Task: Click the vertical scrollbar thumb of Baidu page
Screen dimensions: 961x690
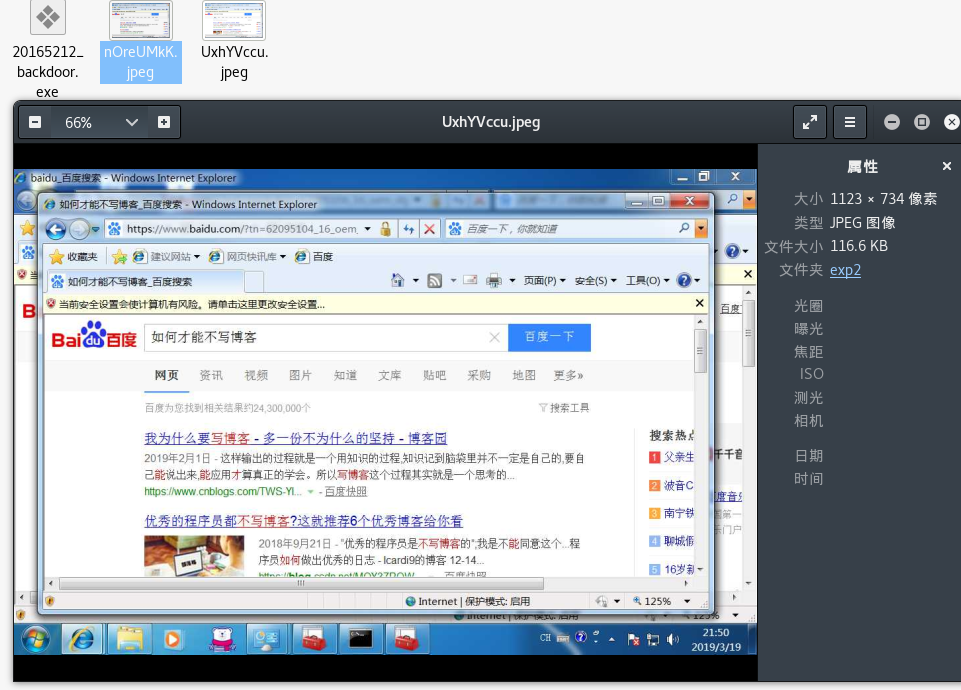Action: click(x=699, y=351)
